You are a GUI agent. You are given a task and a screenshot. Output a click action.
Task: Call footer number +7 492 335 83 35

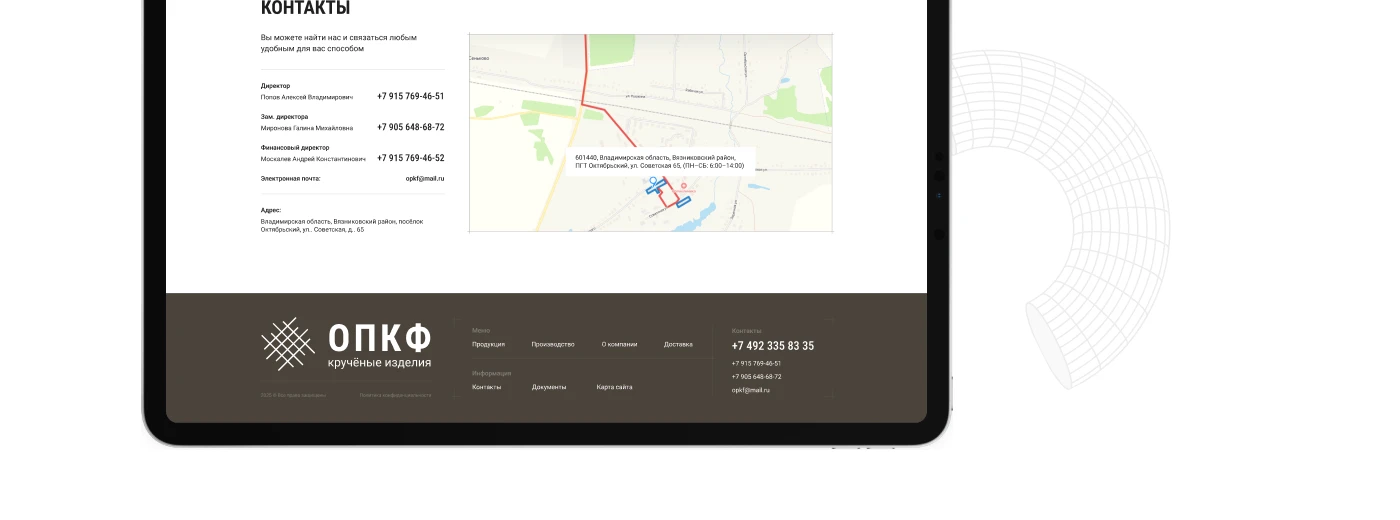pyautogui.click(x=773, y=346)
